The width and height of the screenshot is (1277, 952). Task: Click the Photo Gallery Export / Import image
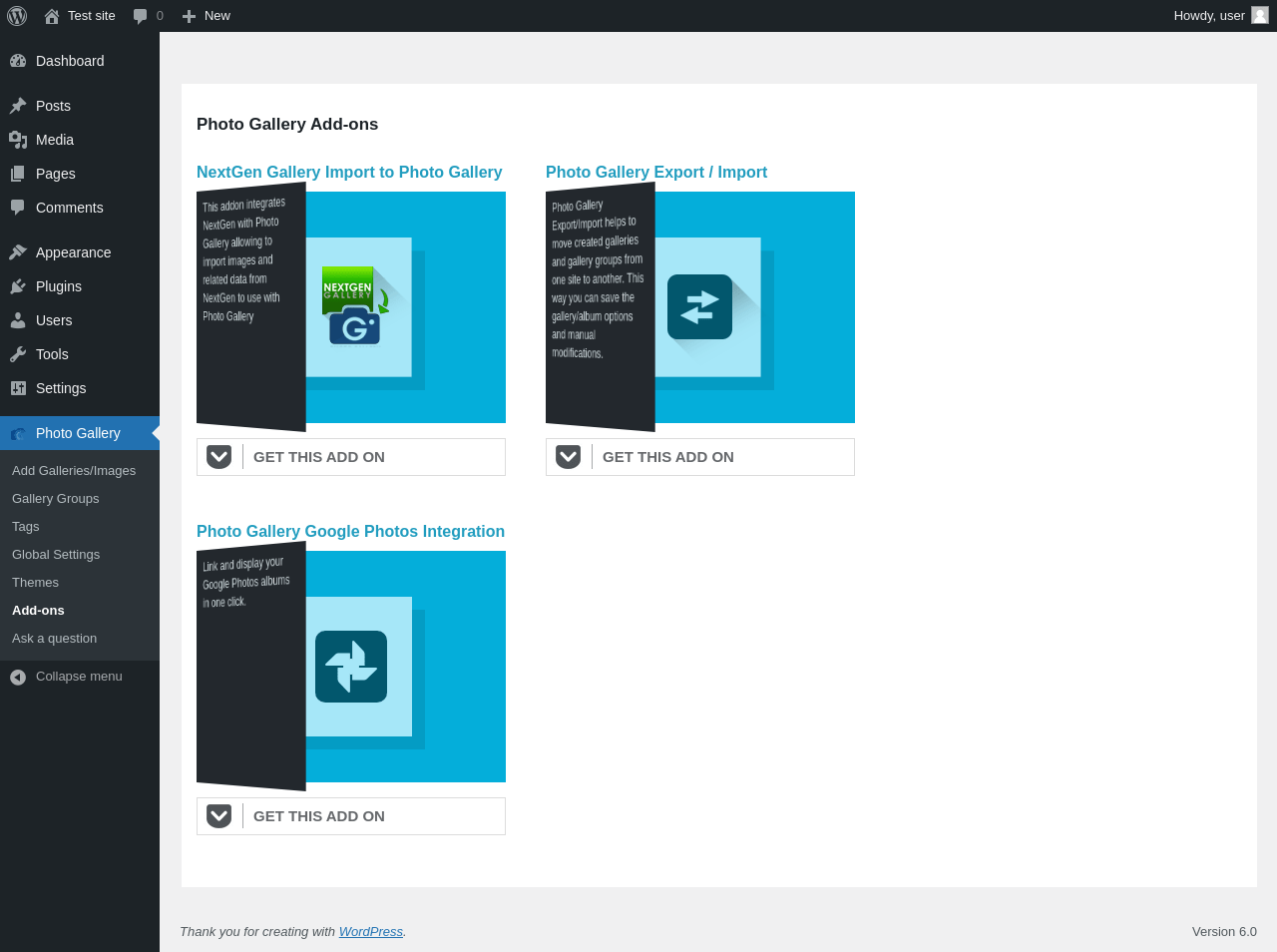700,307
